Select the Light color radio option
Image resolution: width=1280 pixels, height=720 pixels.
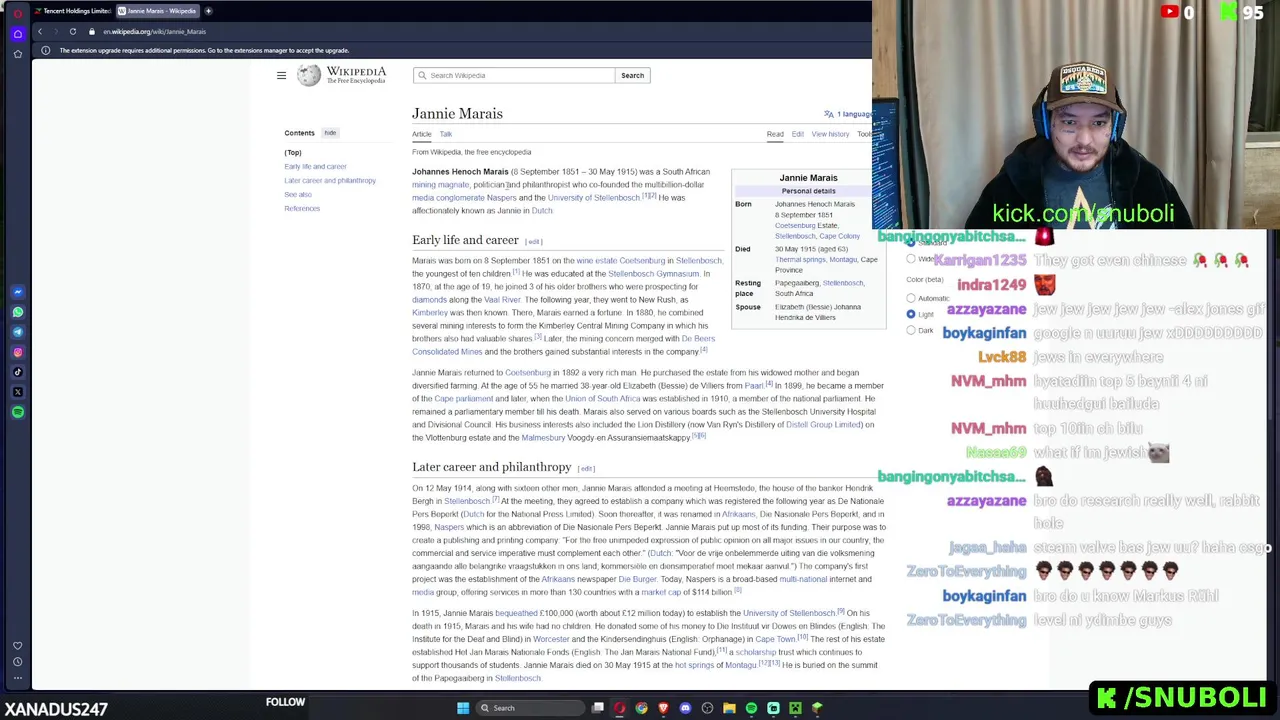911,314
